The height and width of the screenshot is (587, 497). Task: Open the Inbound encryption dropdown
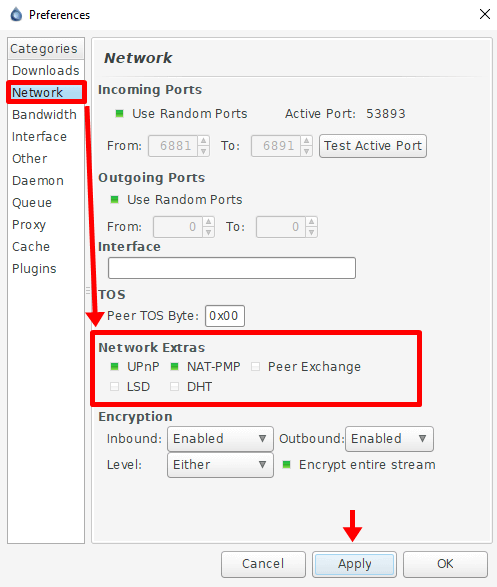[220, 438]
